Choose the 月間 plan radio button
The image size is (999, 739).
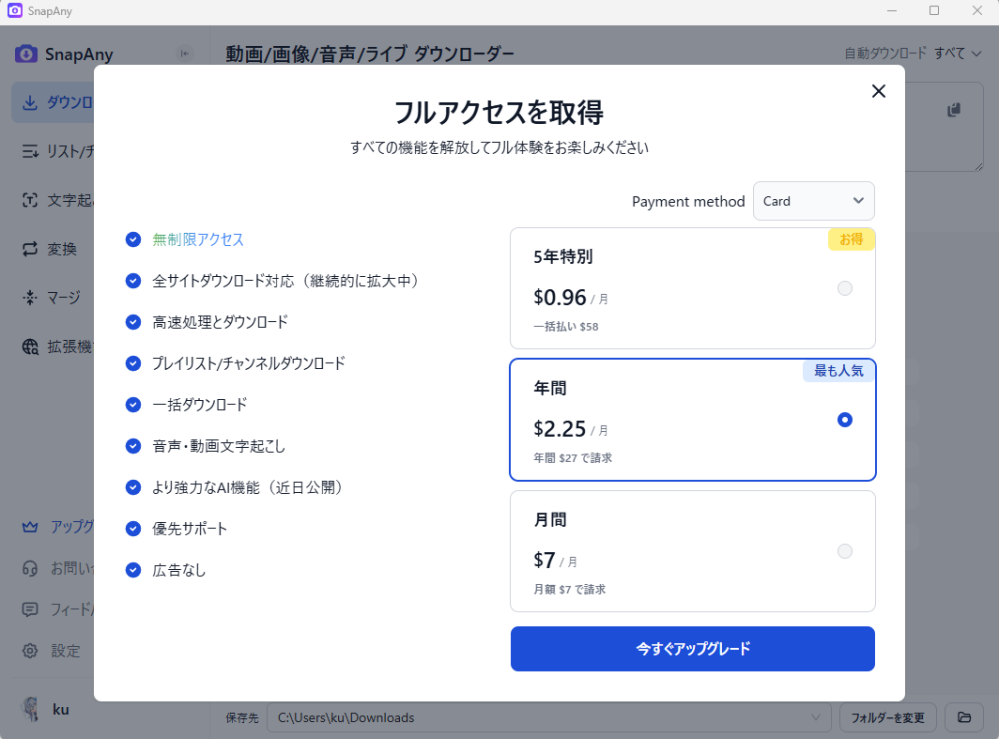845,551
